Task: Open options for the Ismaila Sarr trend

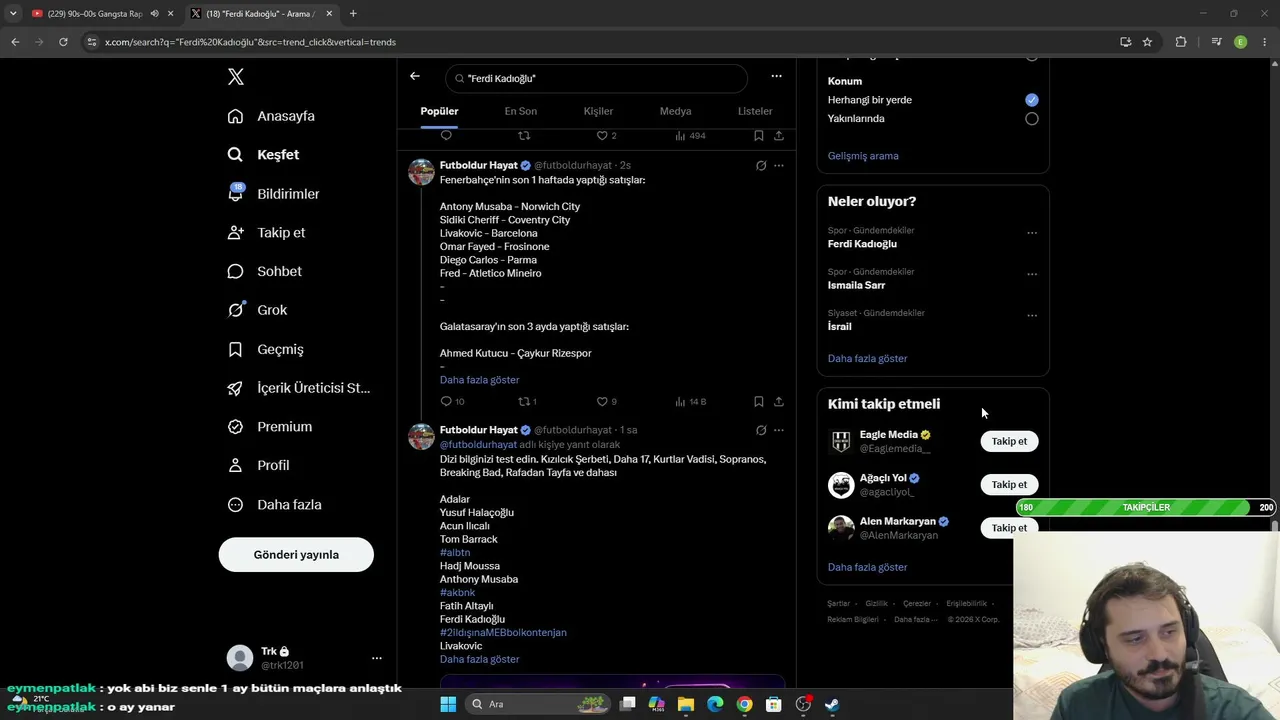Action: coord(1032,274)
